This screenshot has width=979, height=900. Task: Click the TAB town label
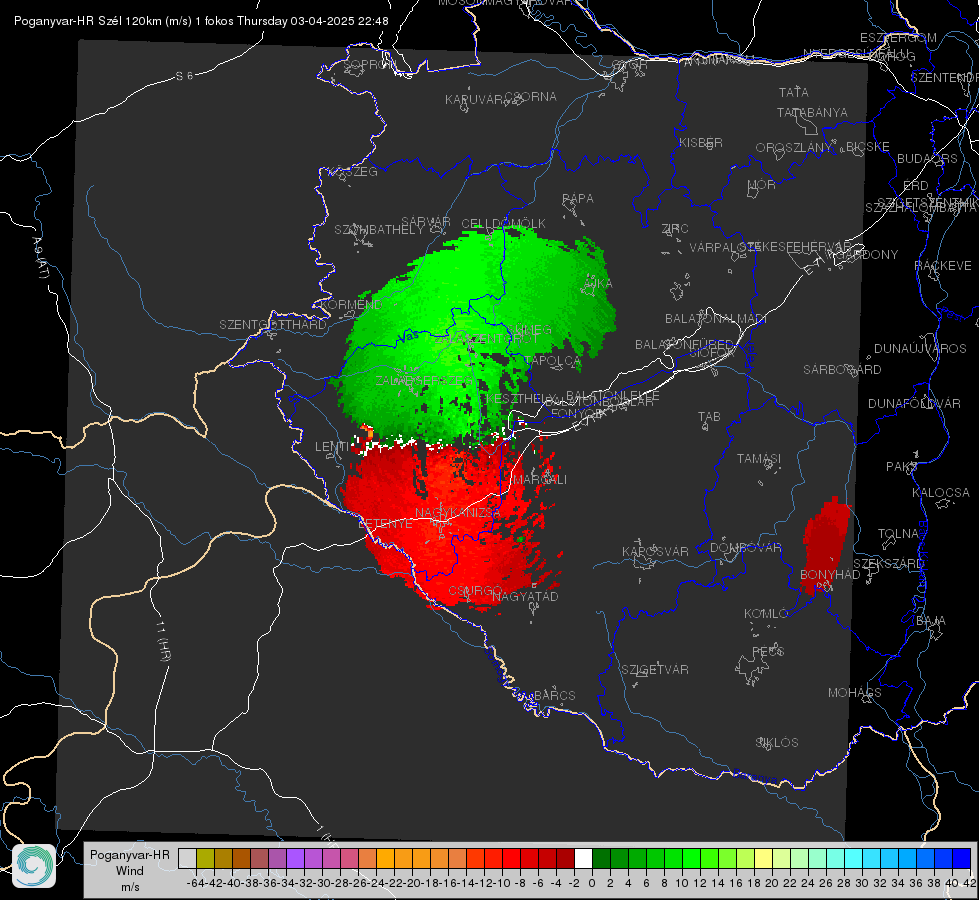pos(709,417)
